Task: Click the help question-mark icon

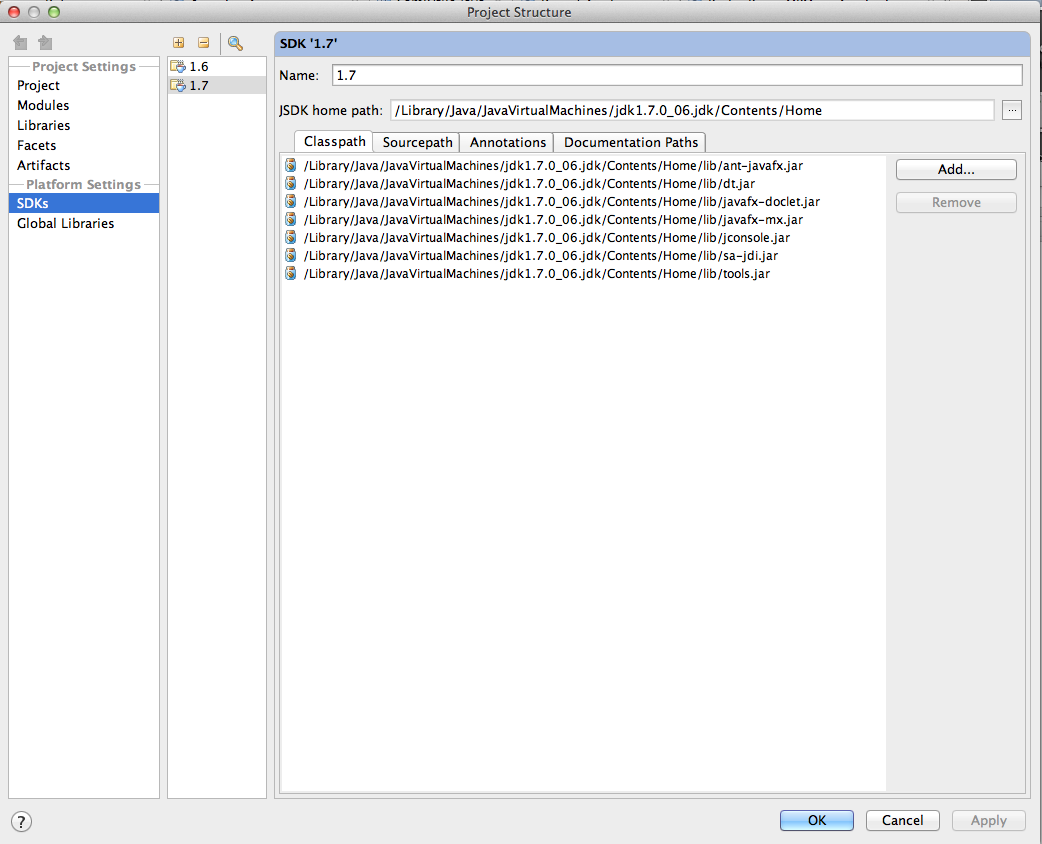Action: [21, 821]
